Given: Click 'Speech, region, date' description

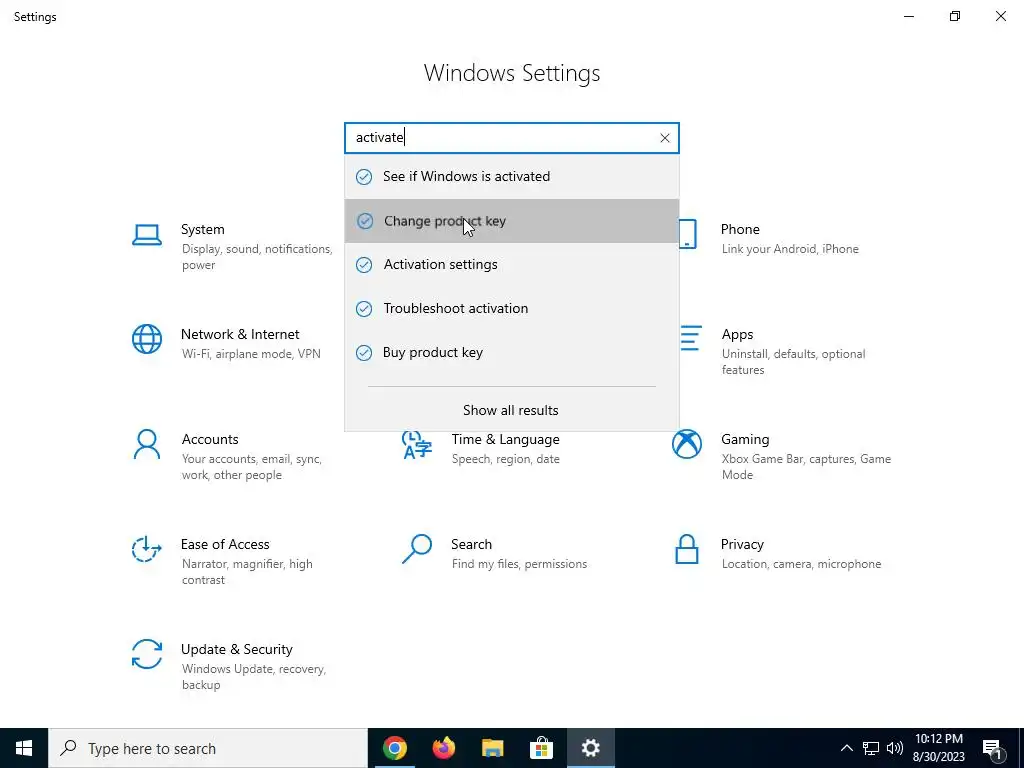Looking at the screenshot, I should 505,459.
